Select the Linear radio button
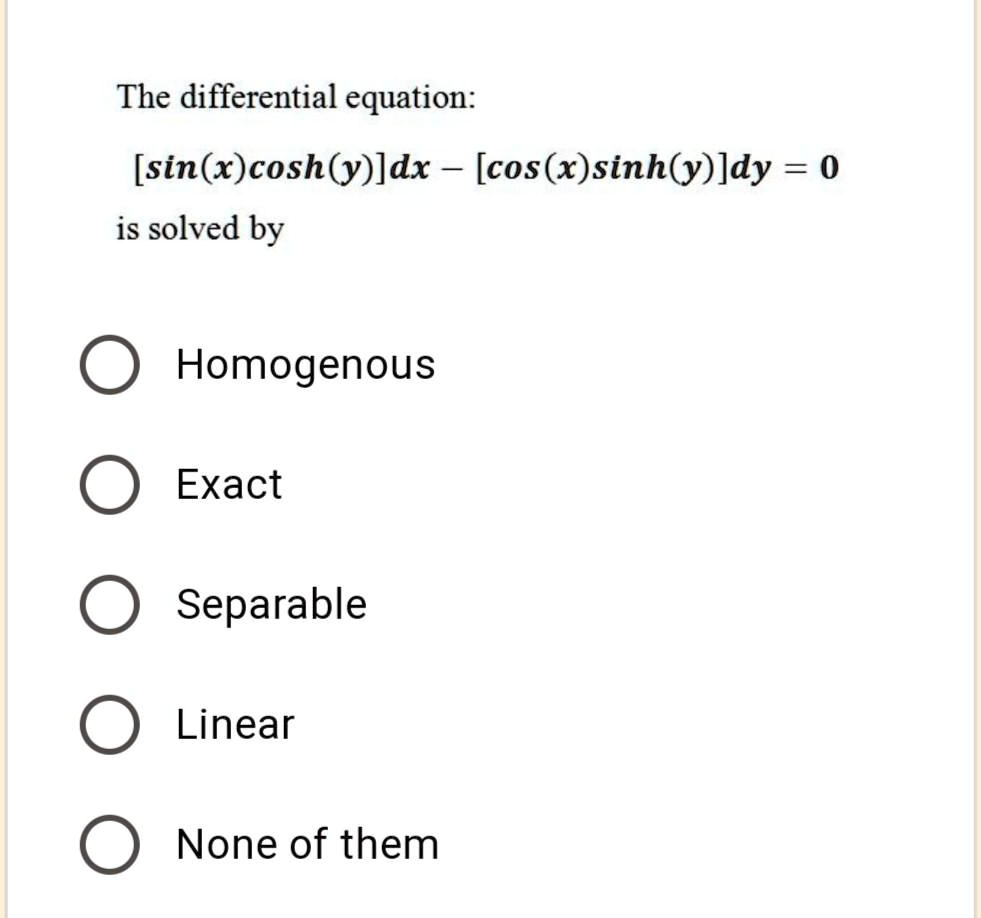The height and width of the screenshot is (918, 981). (110, 724)
